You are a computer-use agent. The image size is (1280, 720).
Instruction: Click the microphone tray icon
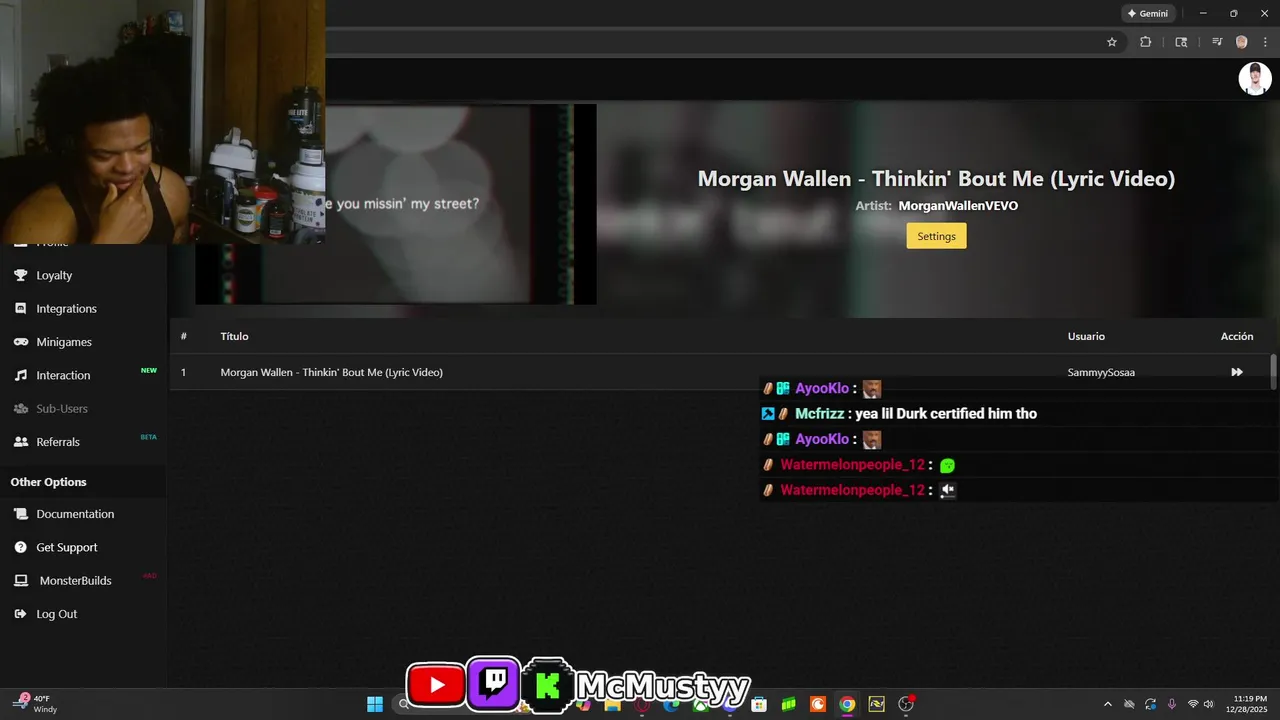[x=1171, y=704]
